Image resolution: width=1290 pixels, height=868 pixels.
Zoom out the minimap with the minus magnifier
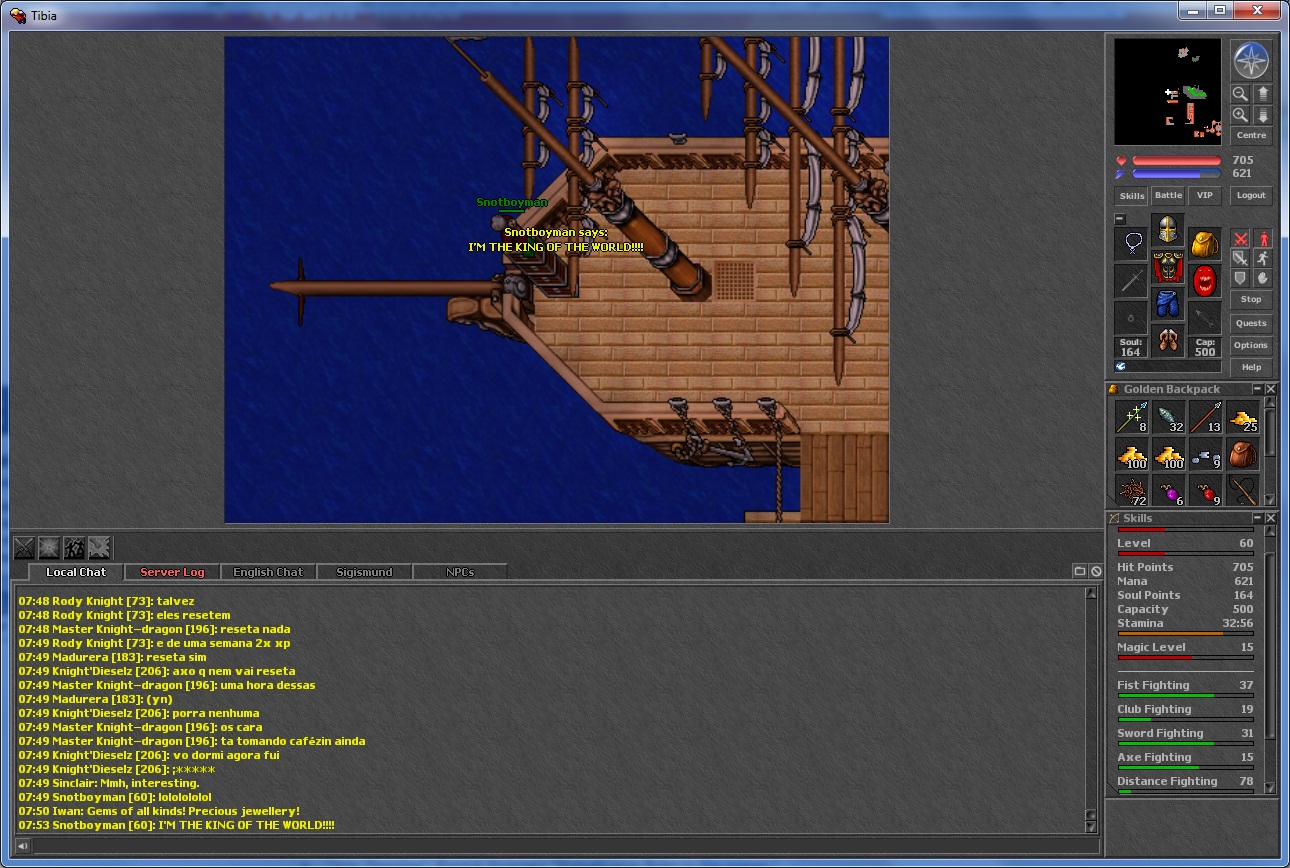pyautogui.click(x=1240, y=94)
